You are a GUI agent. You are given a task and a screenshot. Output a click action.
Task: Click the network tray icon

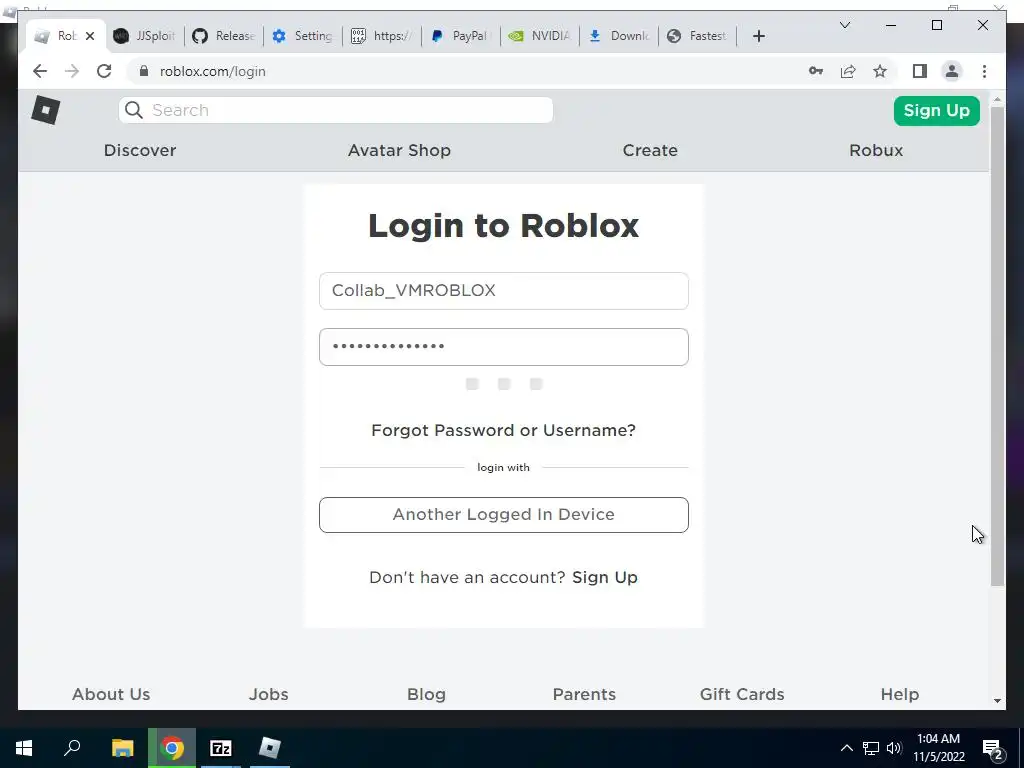click(x=871, y=748)
